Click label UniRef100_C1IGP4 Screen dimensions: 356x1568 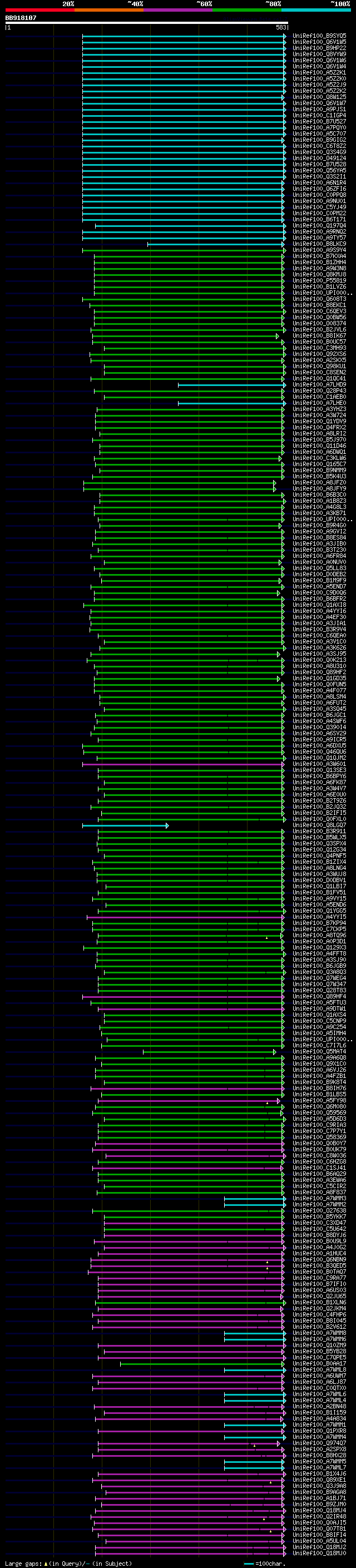click(x=319, y=116)
